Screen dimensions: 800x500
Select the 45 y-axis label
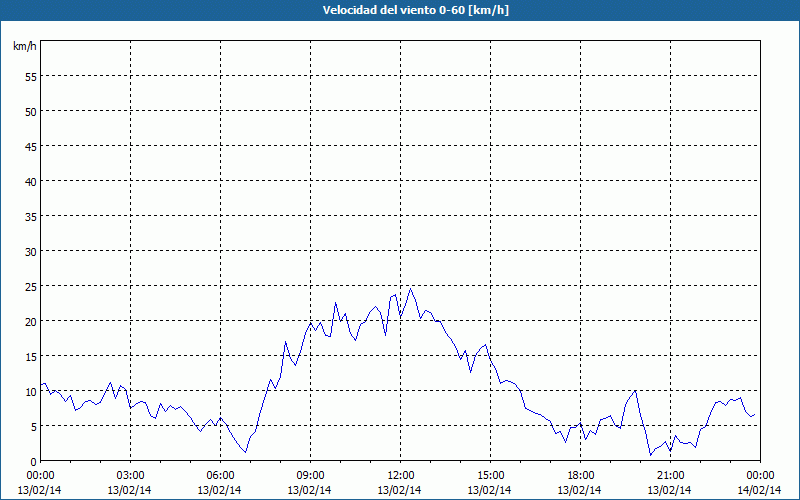coord(31,146)
